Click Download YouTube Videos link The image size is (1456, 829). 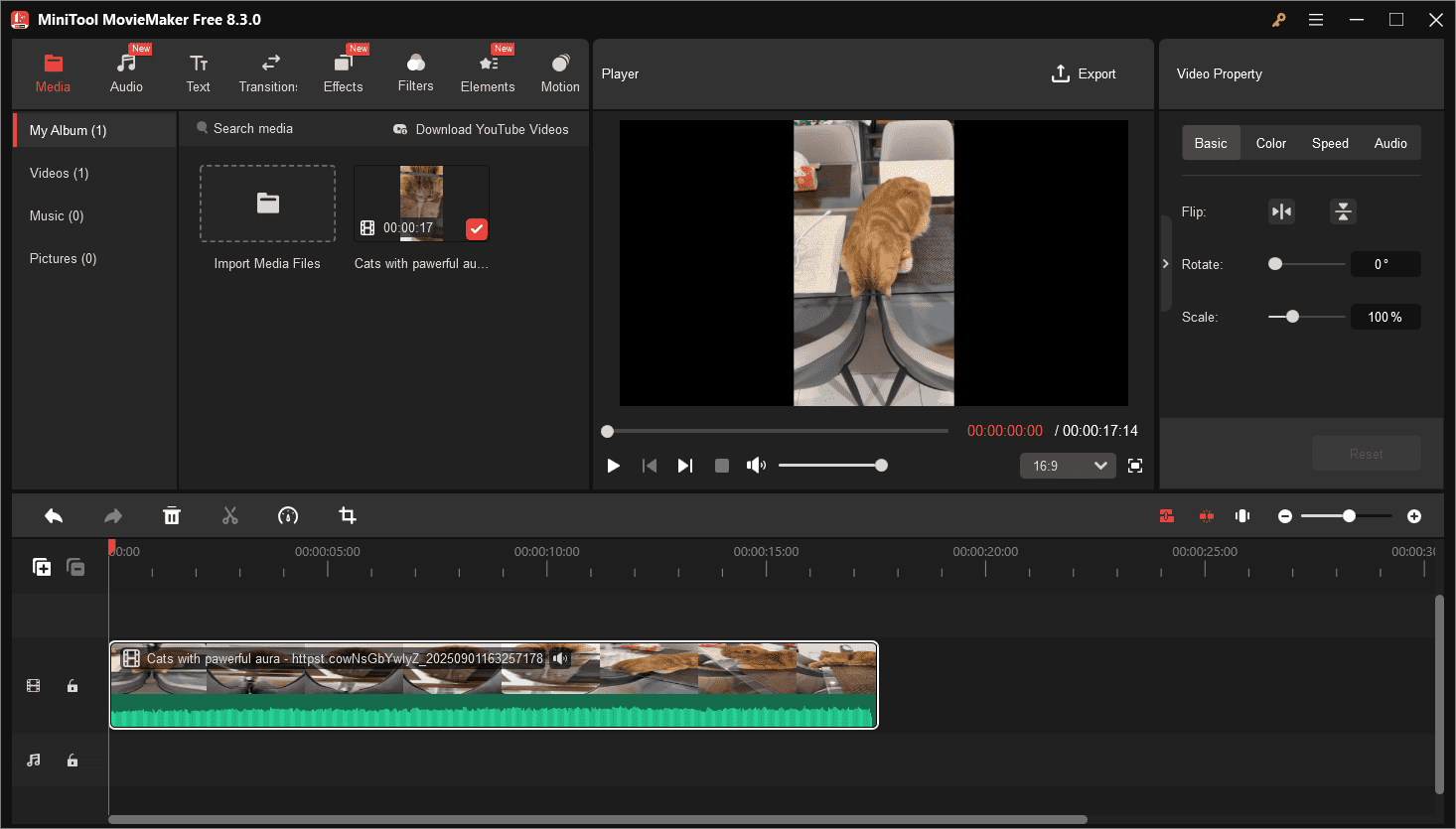pos(482,129)
